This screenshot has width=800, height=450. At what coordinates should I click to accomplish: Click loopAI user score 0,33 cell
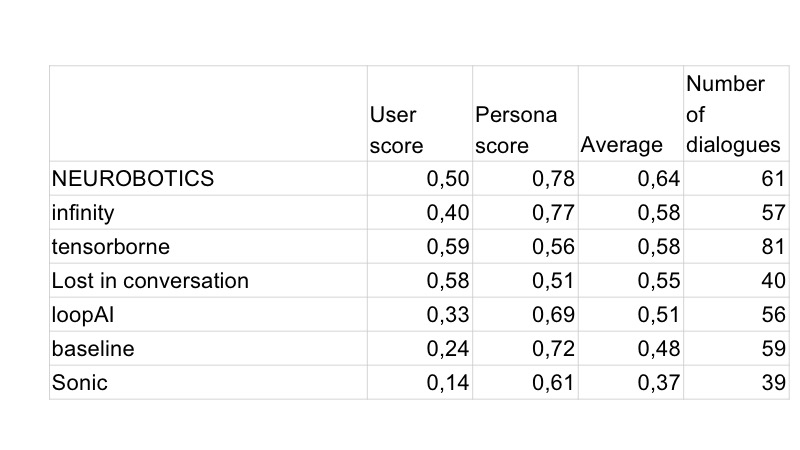pyautogui.click(x=448, y=315)
